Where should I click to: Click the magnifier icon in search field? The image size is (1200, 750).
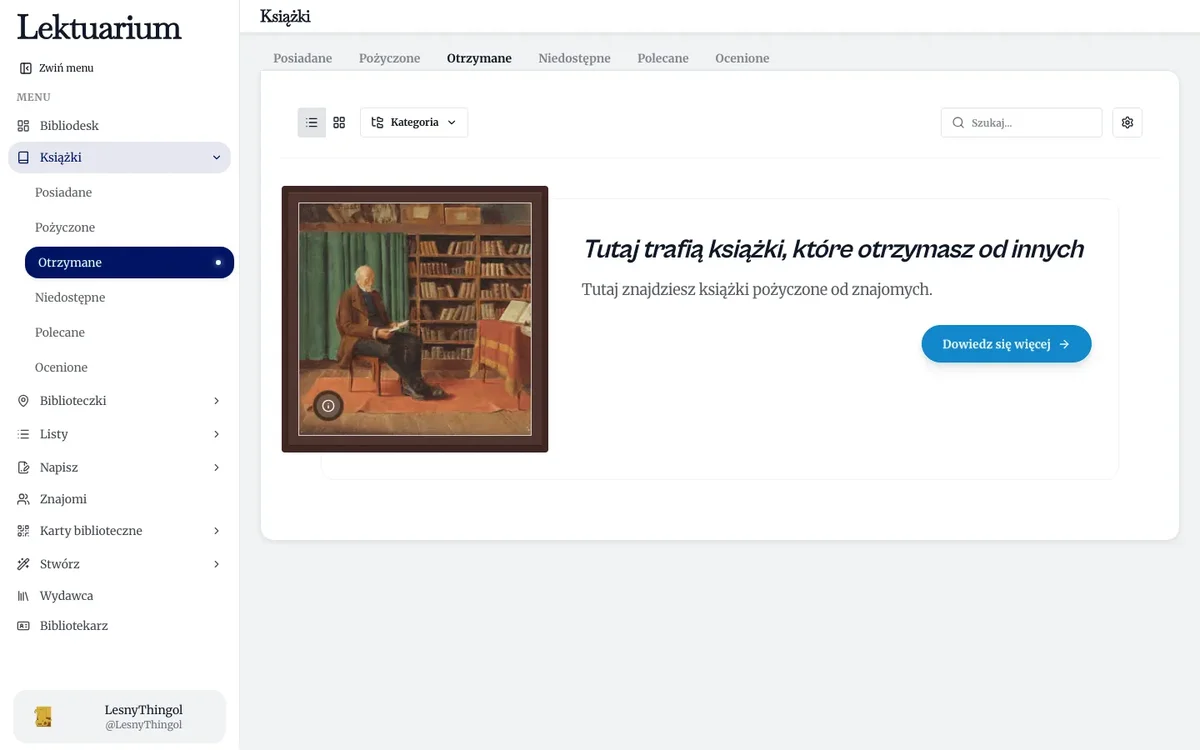(x=958, y=123)
